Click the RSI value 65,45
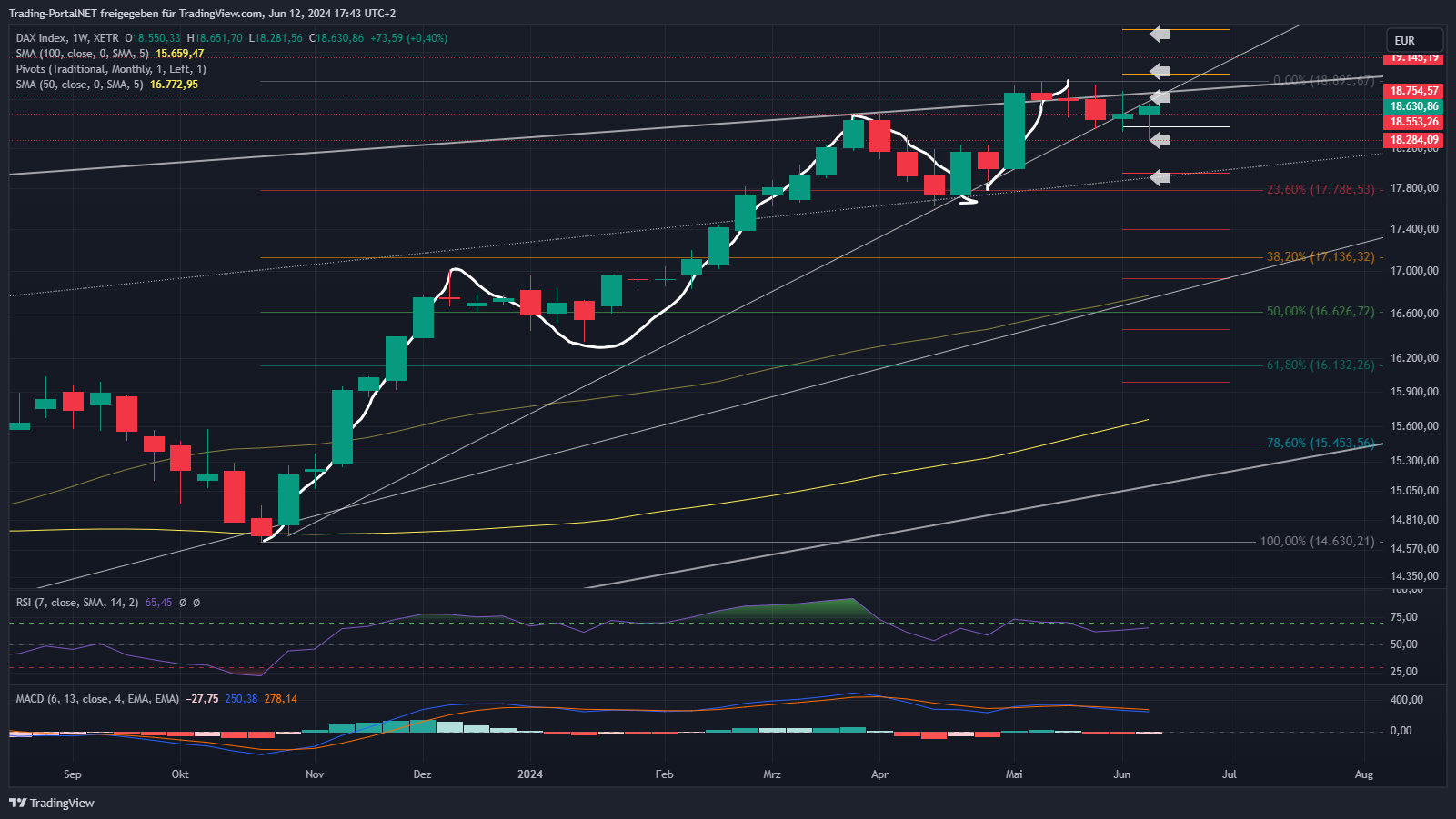The height and width of the screenshot is (819, 1456). 158,603
